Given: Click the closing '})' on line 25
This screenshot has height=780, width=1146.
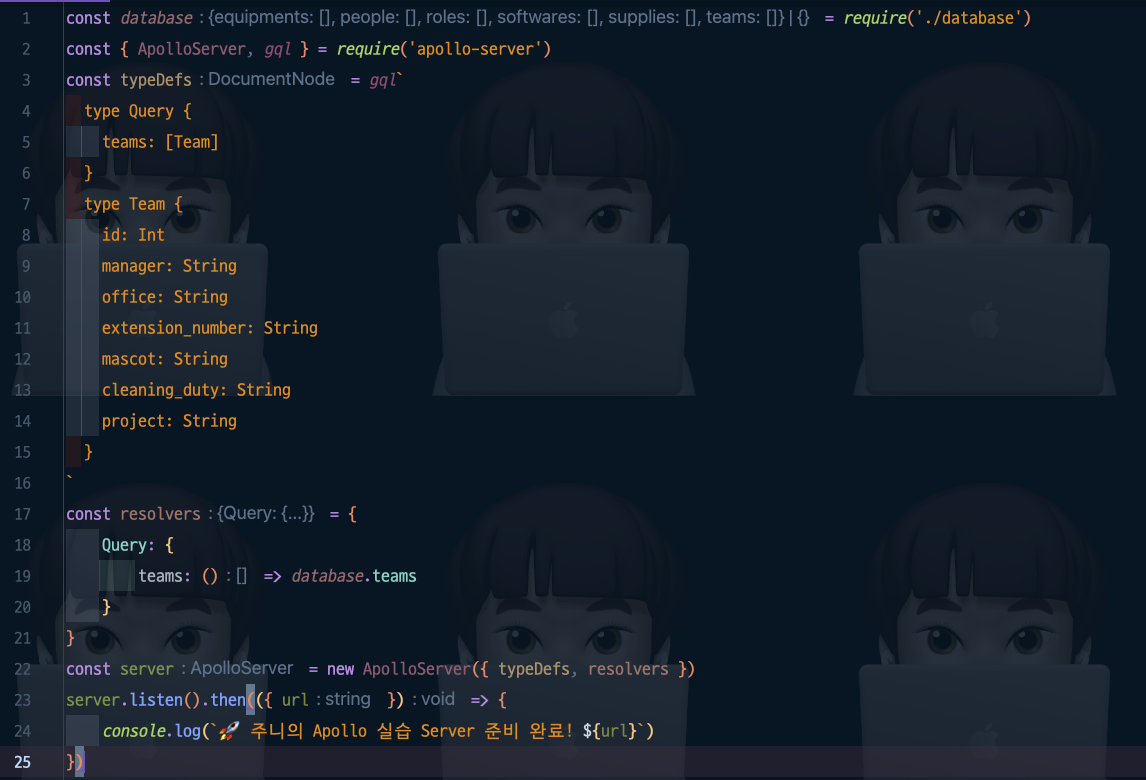Looking at the screenshot, I should (x=75, y=762).
